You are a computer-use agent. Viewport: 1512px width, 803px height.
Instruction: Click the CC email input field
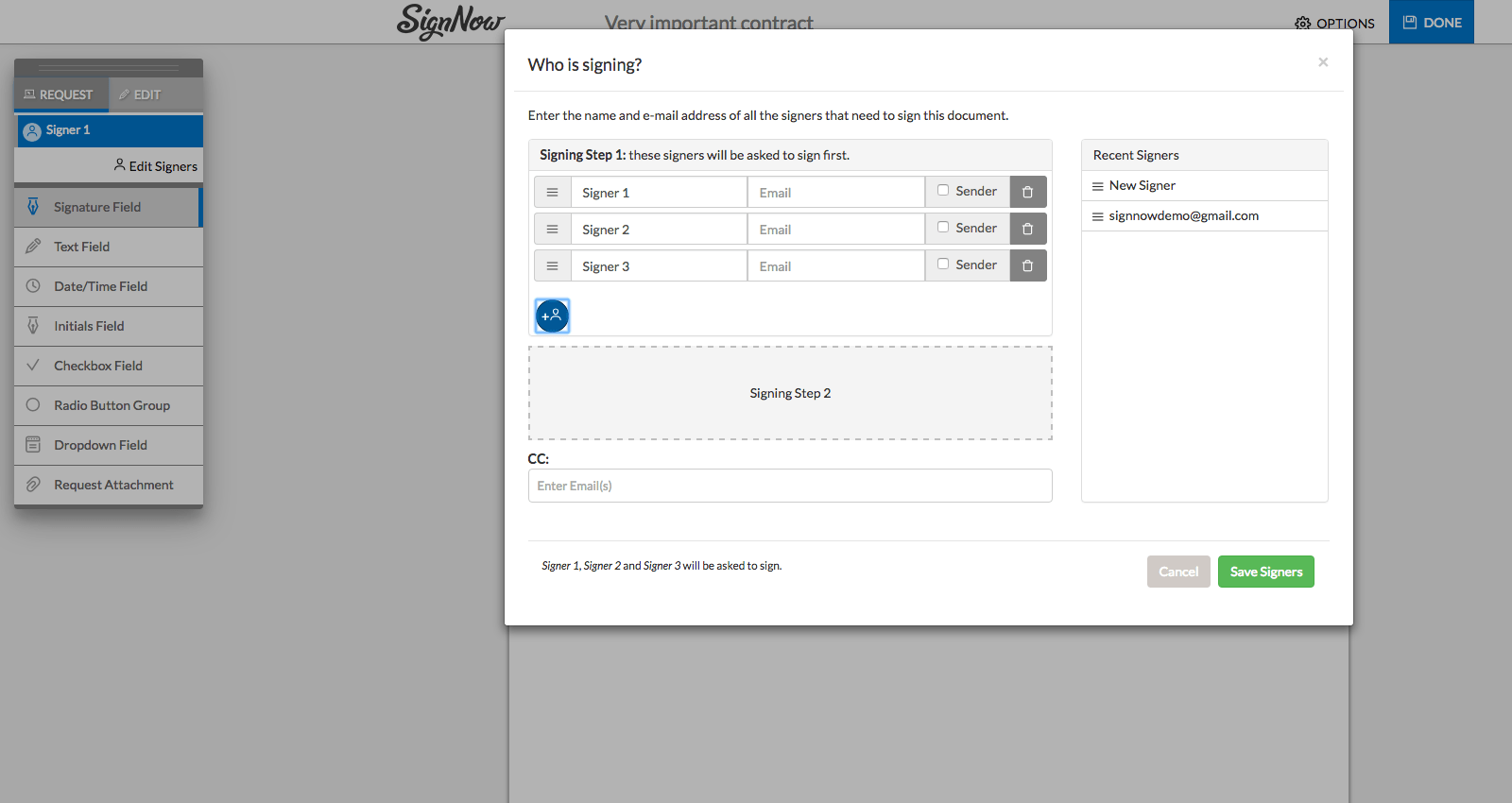[x=789, y=486]
